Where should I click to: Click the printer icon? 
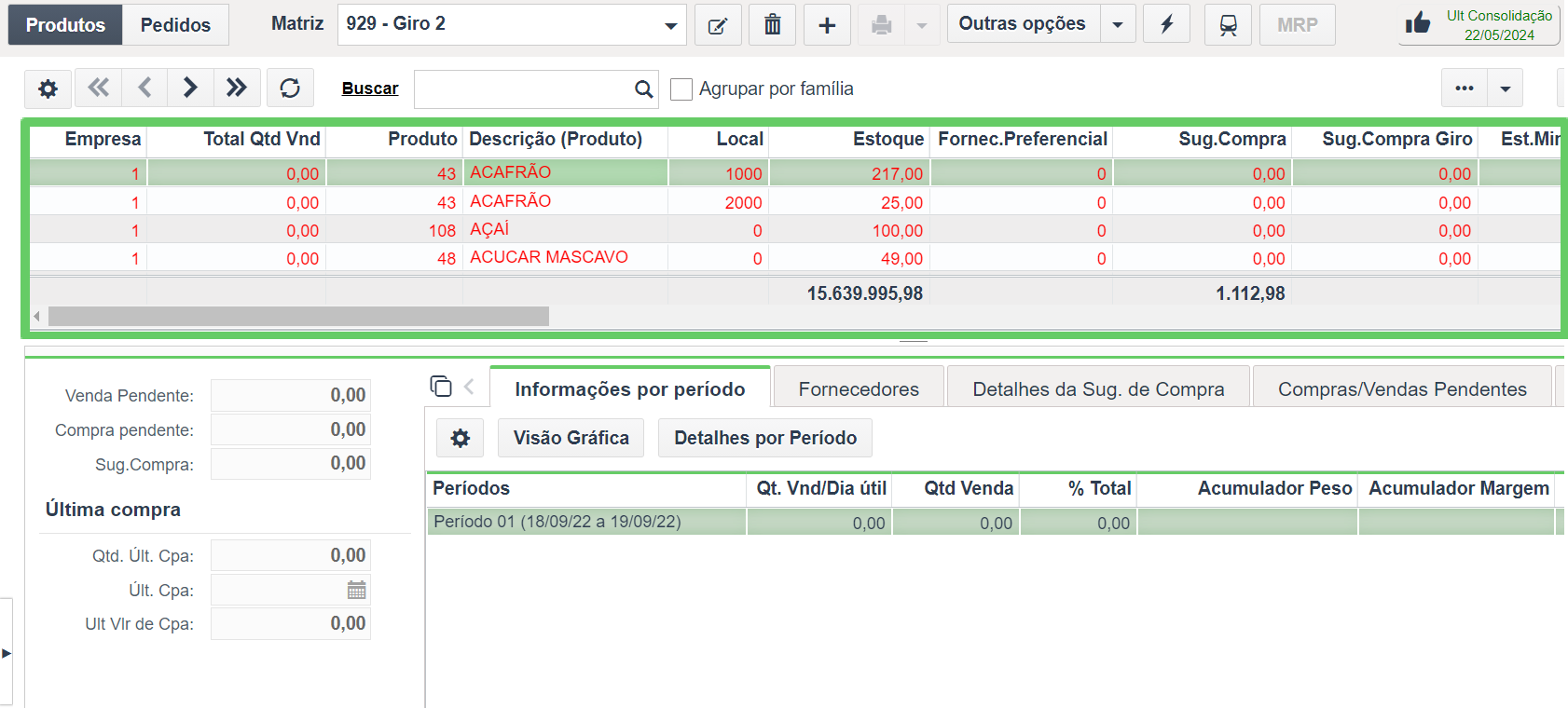[x=881, y=25]
